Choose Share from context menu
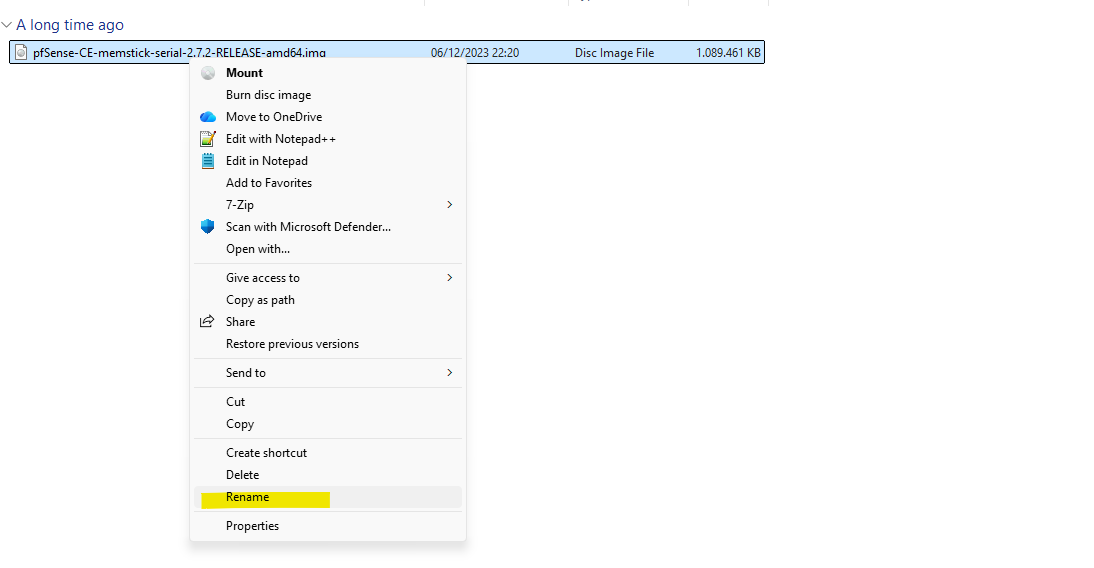 (328, 322)
